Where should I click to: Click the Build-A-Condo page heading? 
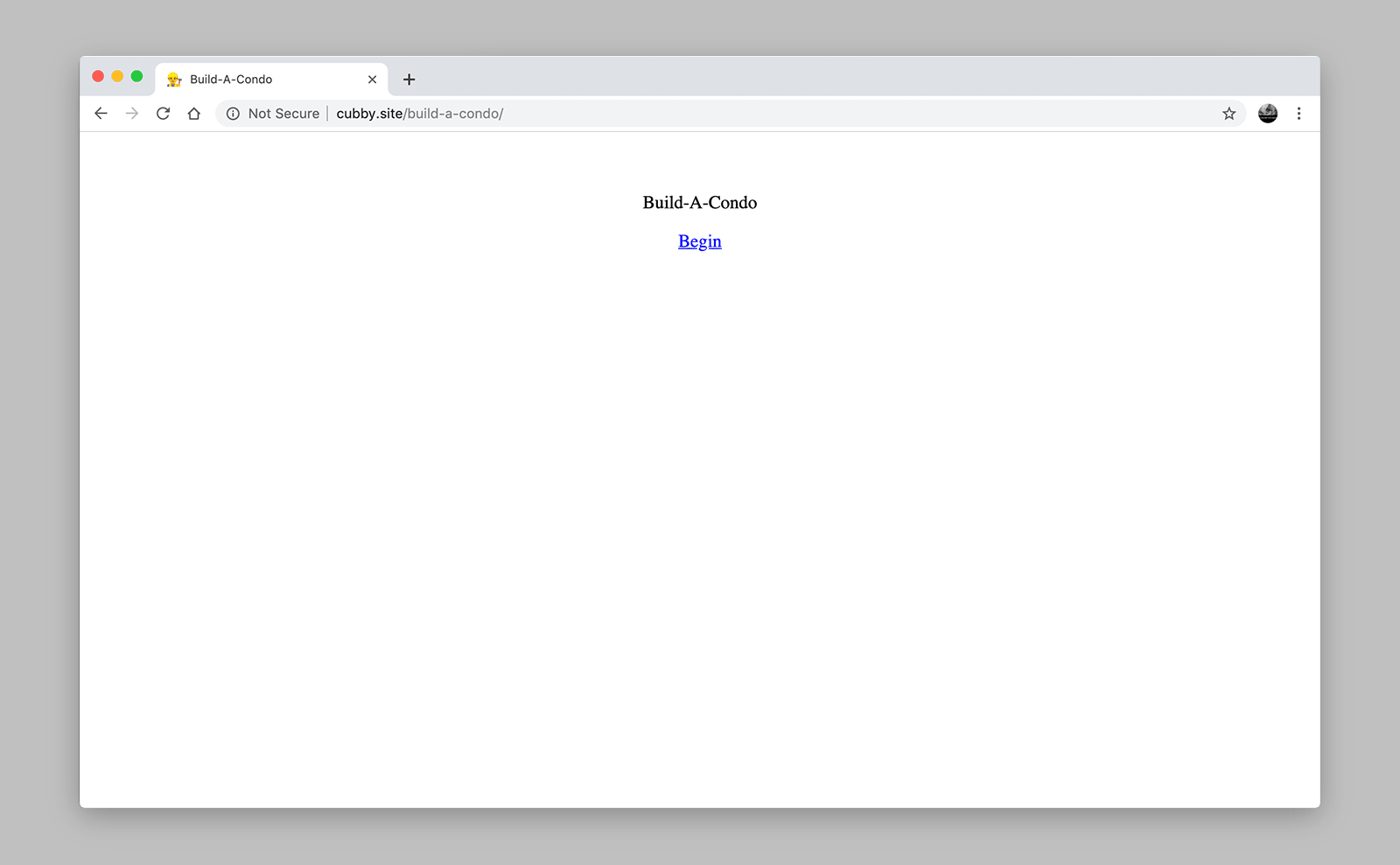point(699,203)
